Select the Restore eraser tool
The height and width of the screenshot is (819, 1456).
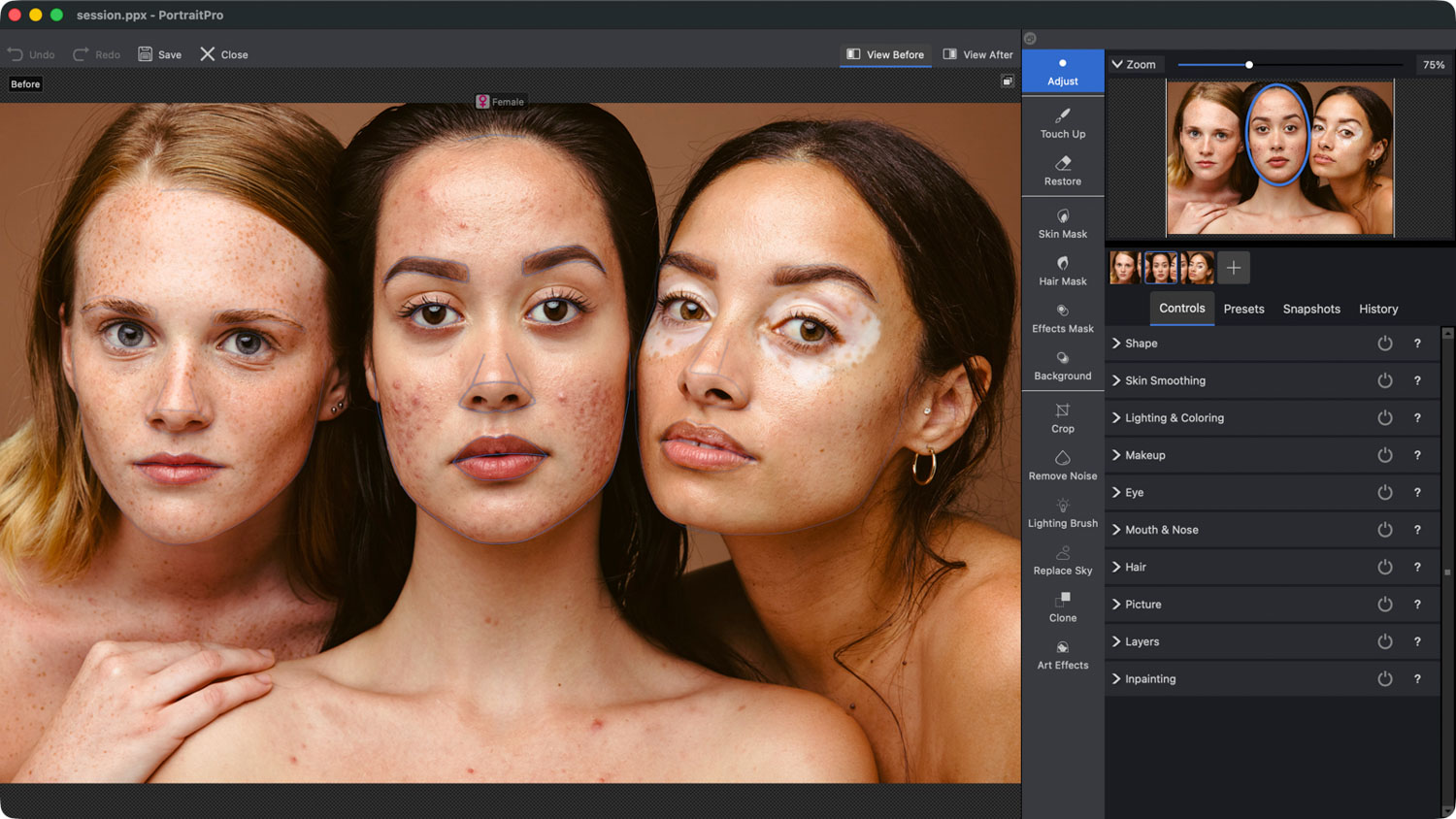[1063, 171]
